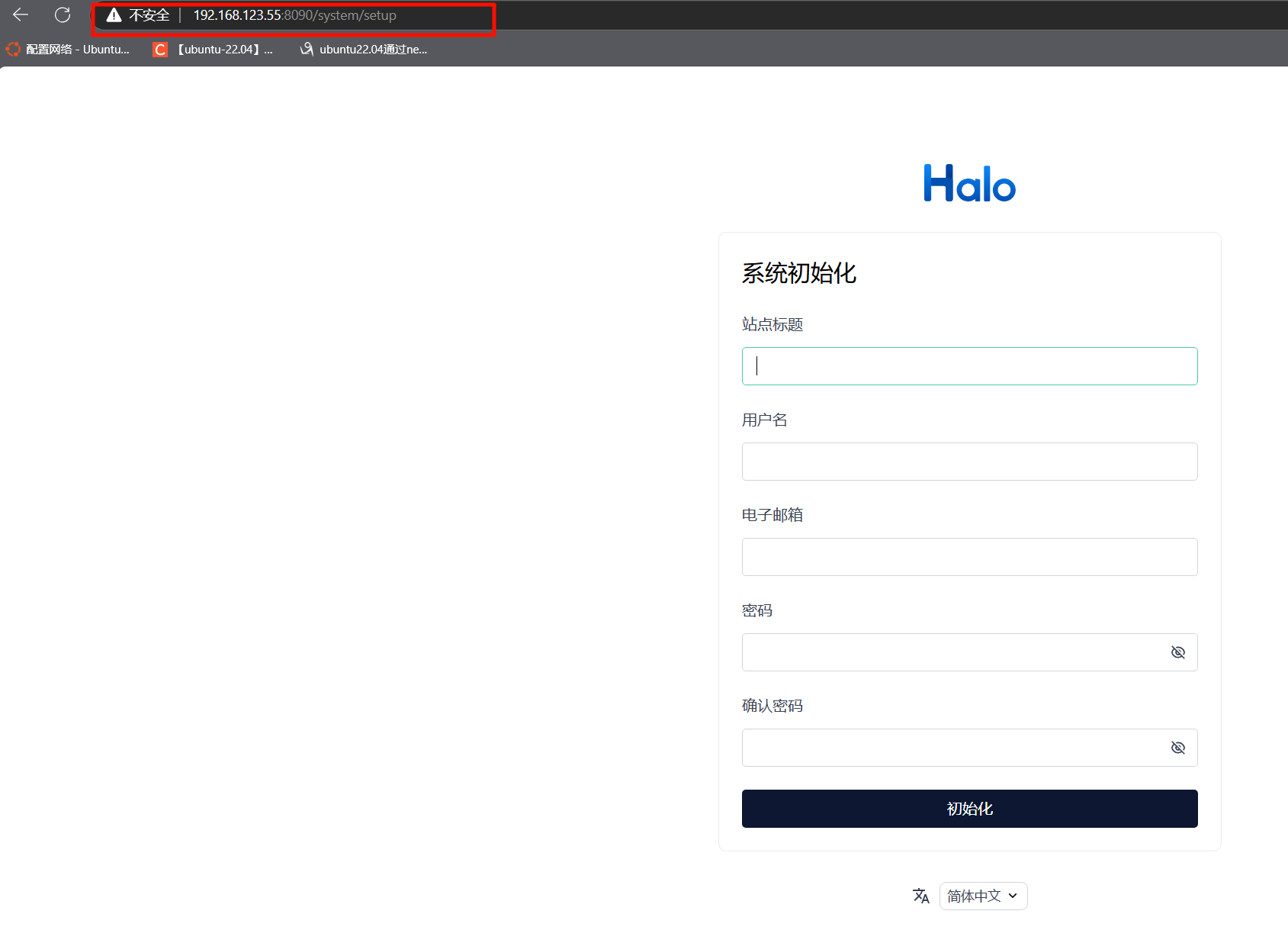
Task: Click the ubuntu22.04通过ne... bookmark icon
Action: point(307,50)
